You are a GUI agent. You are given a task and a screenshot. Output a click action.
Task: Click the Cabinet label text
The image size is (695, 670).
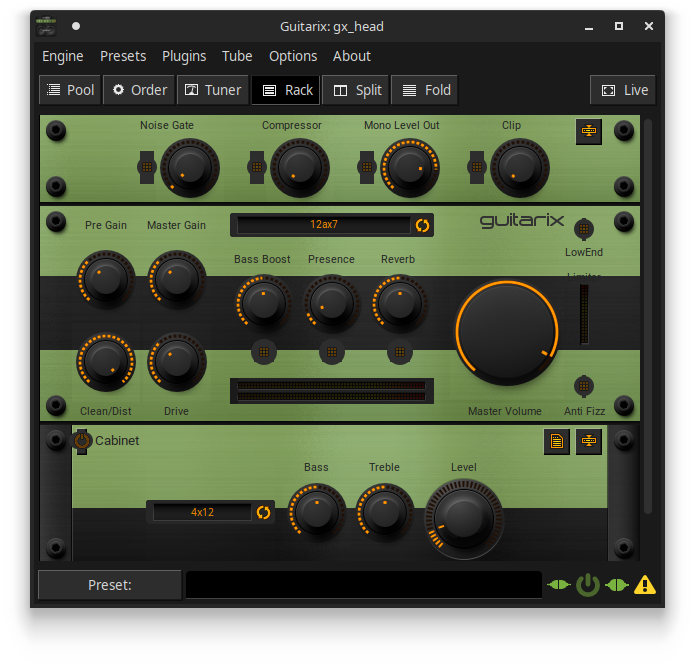pos(117,440)
